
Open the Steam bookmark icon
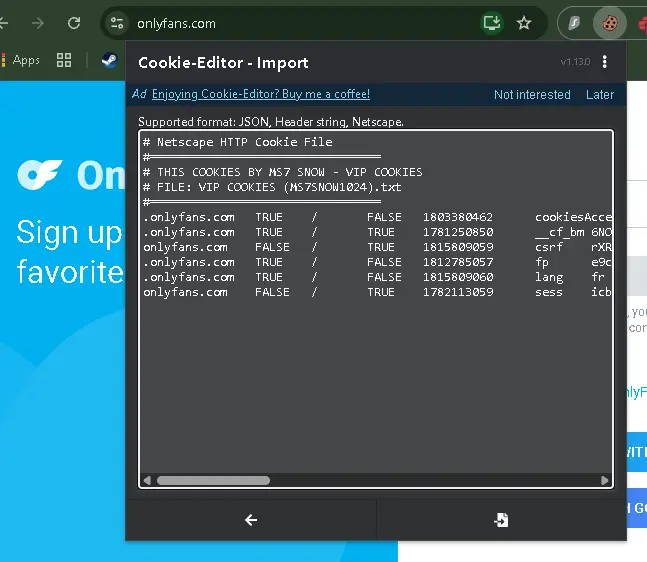tap(109, 60)
